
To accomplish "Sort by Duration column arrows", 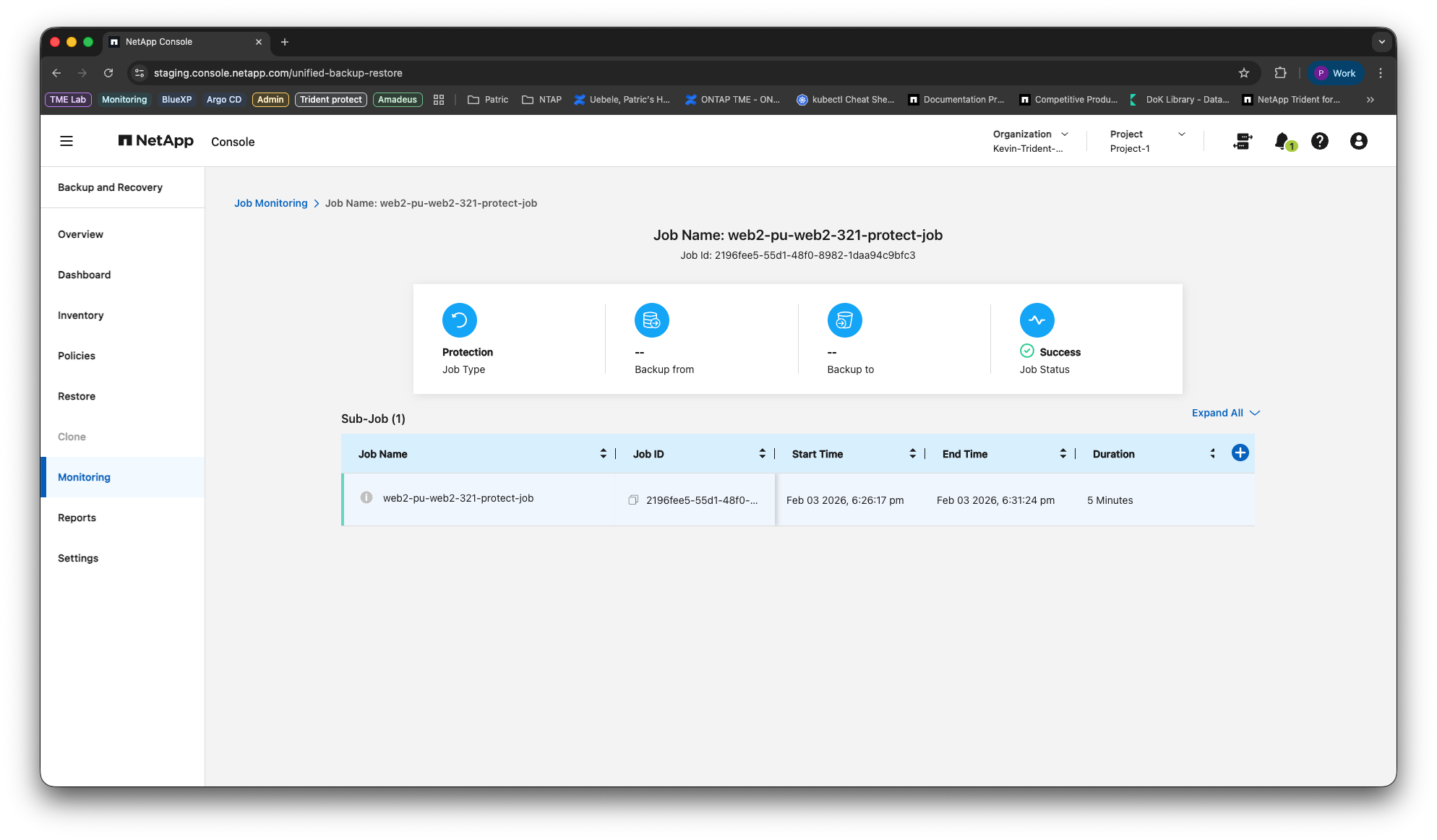I will coord(1213,453).
